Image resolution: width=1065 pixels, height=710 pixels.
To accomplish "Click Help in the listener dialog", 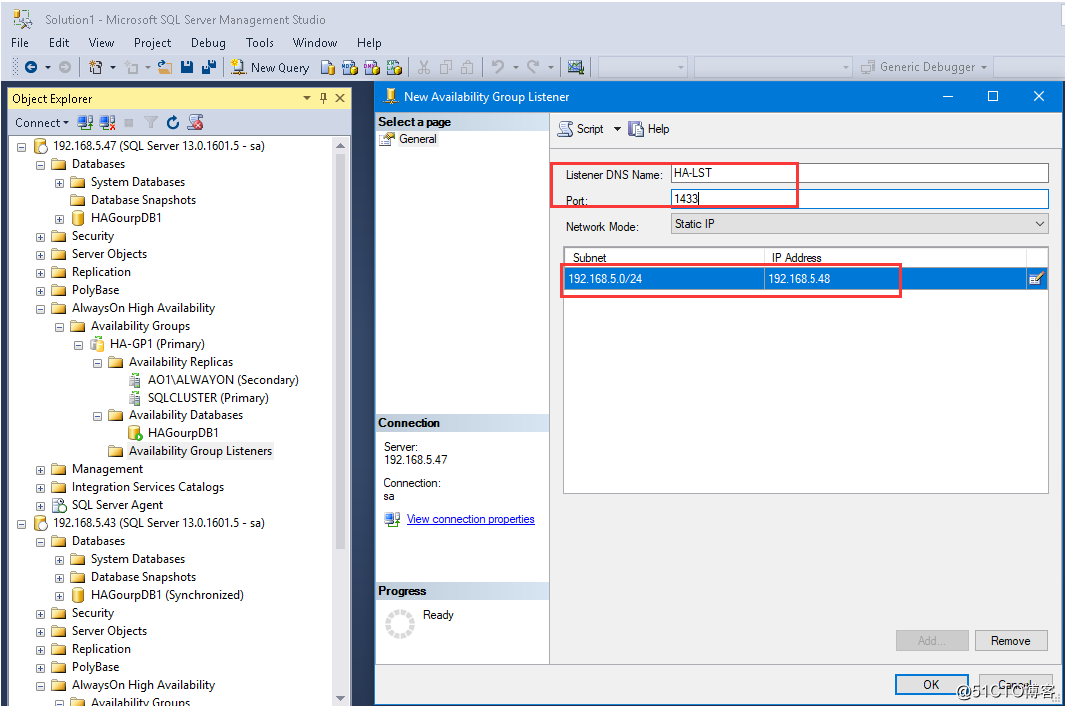I will pos(649,128).
